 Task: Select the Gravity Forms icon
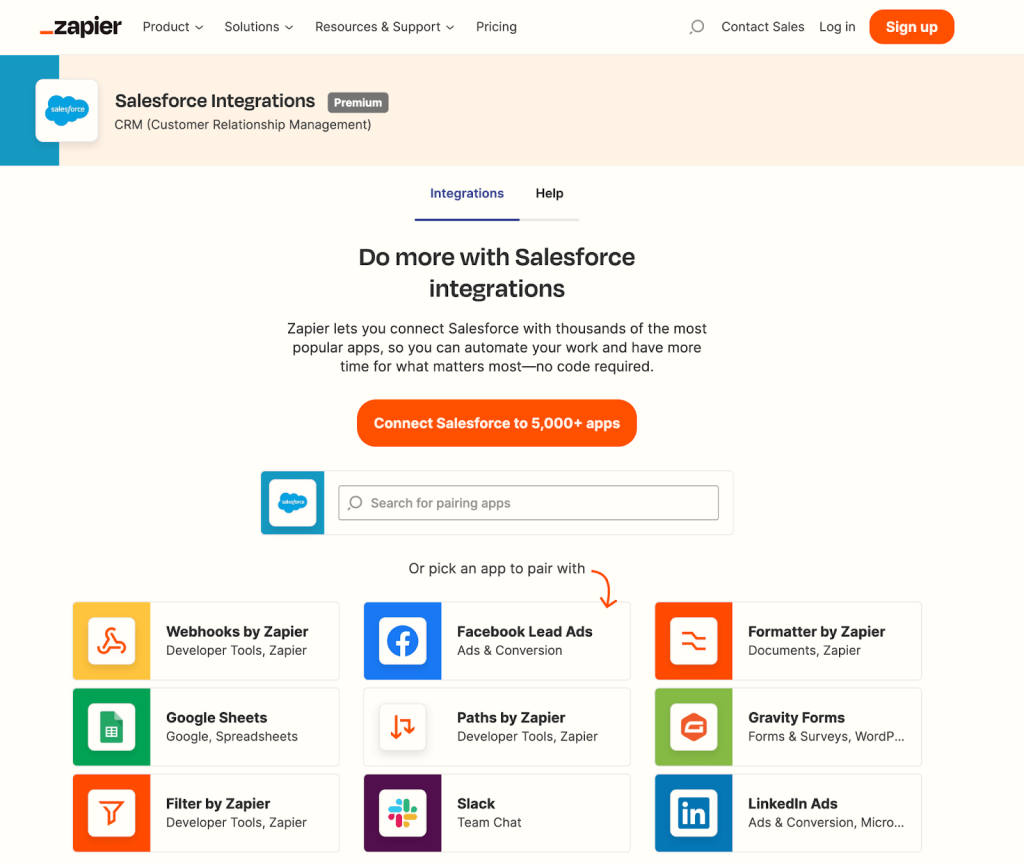(694, 726)
